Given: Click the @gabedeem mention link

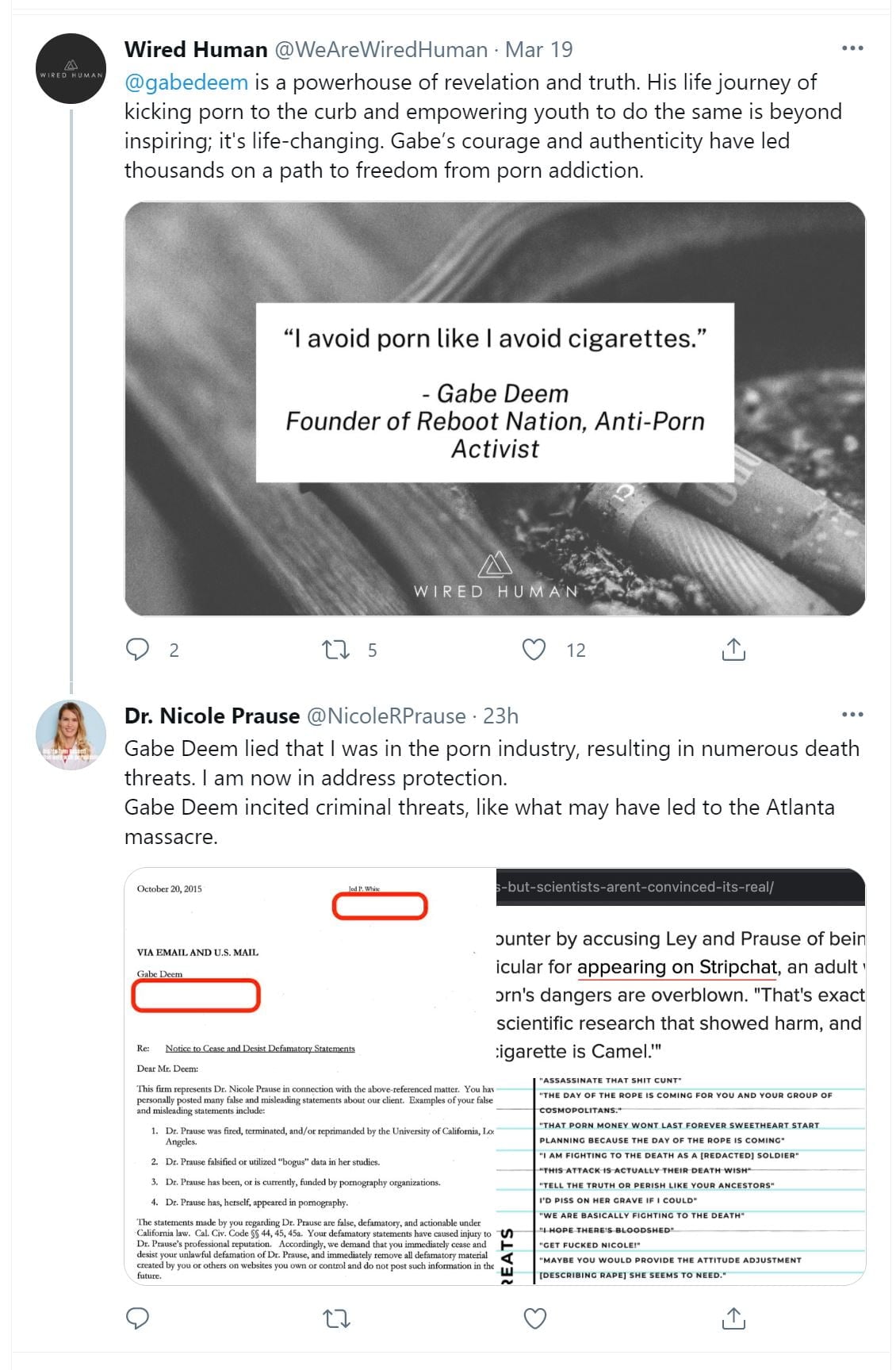Looking at the screenshot, I should click(186, 83).
